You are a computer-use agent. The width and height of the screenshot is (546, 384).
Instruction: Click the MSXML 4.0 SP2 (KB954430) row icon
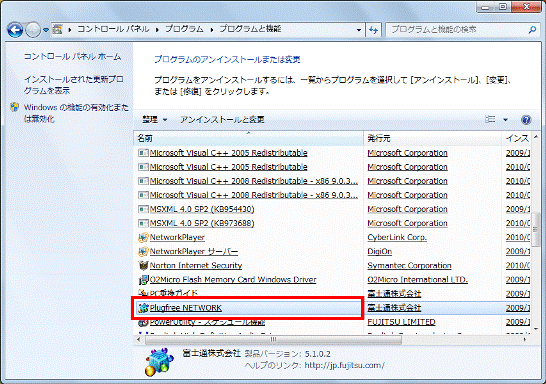143,209
